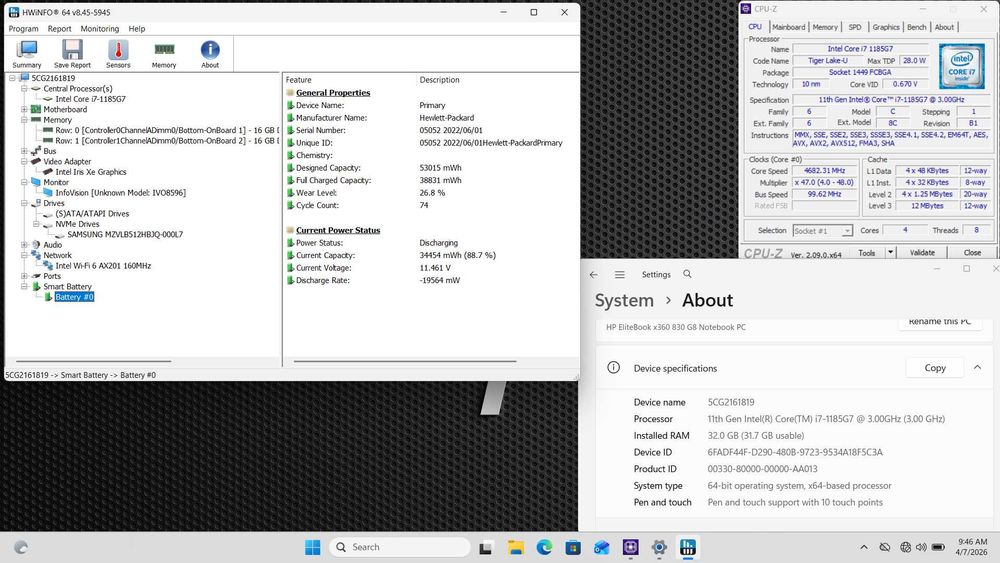Expand the Ports tree node
This screenshot has width=1000, height=563.
24,276
